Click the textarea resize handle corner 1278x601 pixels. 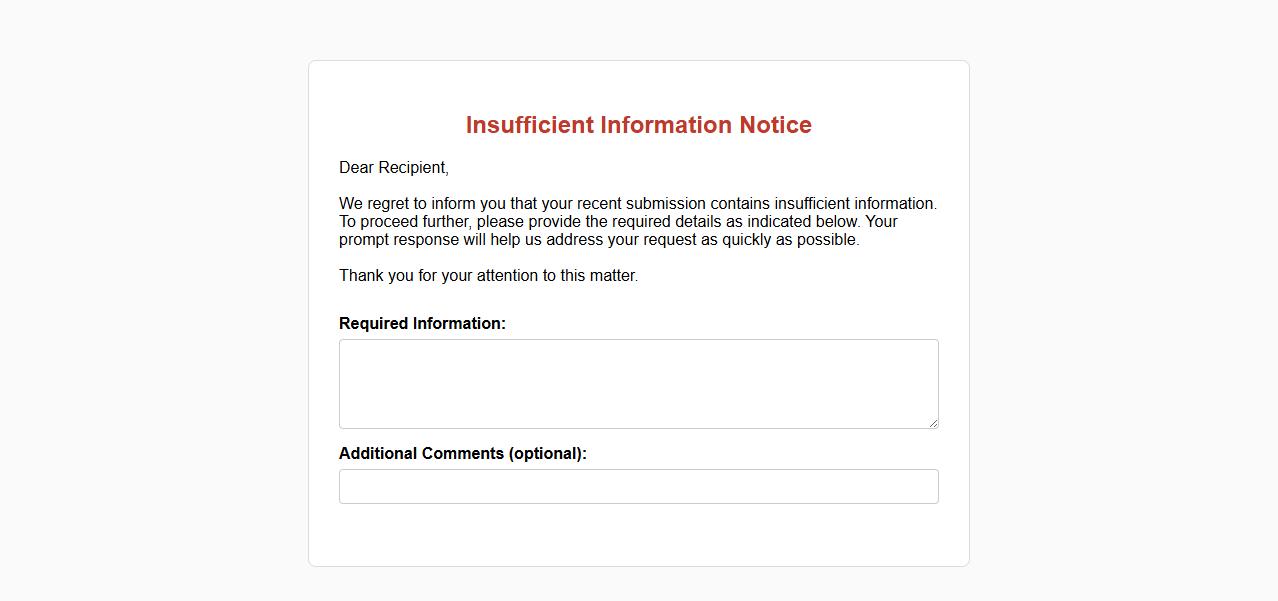click(x=933, y=423)
